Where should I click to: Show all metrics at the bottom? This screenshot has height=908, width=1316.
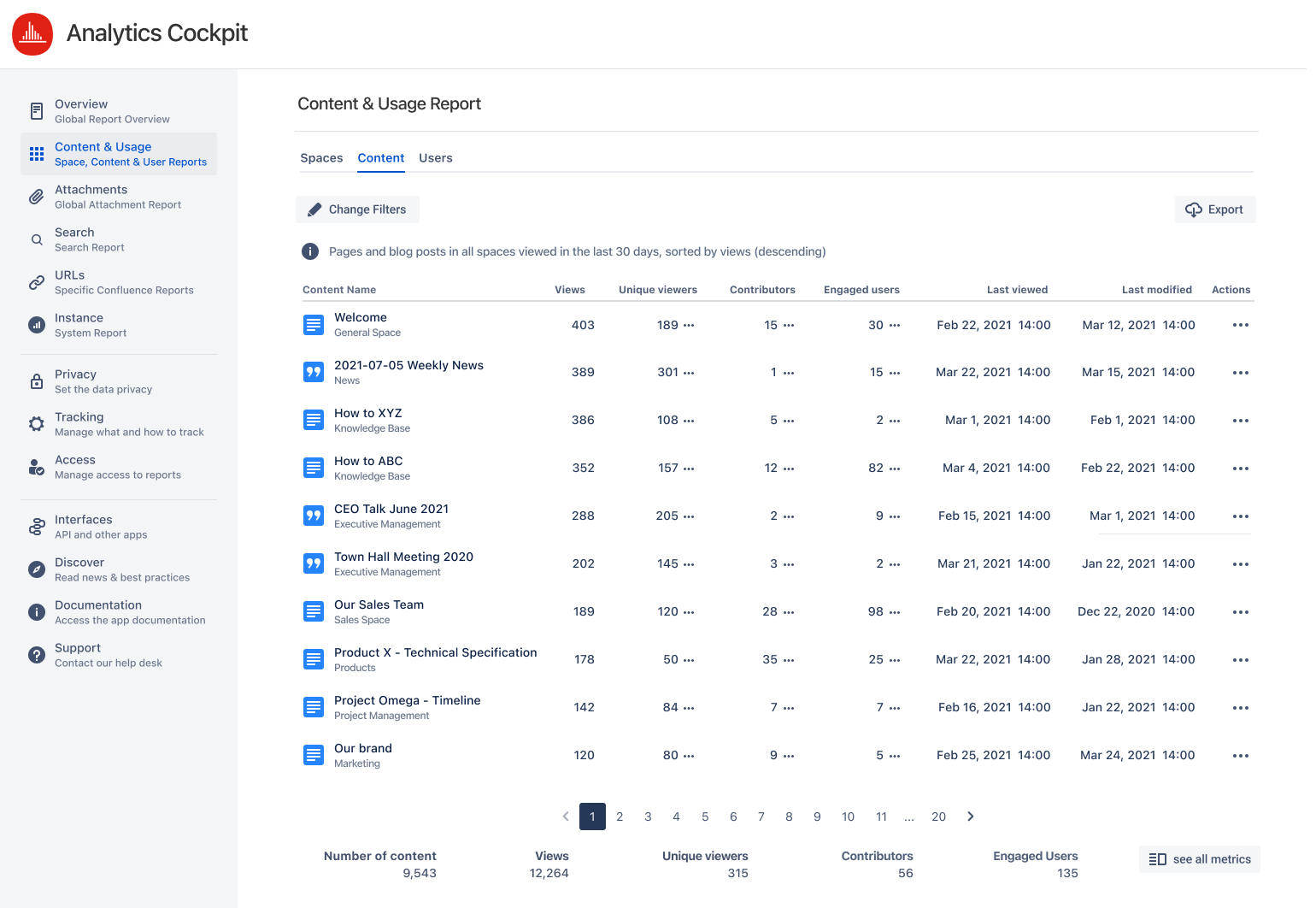(x=1199, y=859)
